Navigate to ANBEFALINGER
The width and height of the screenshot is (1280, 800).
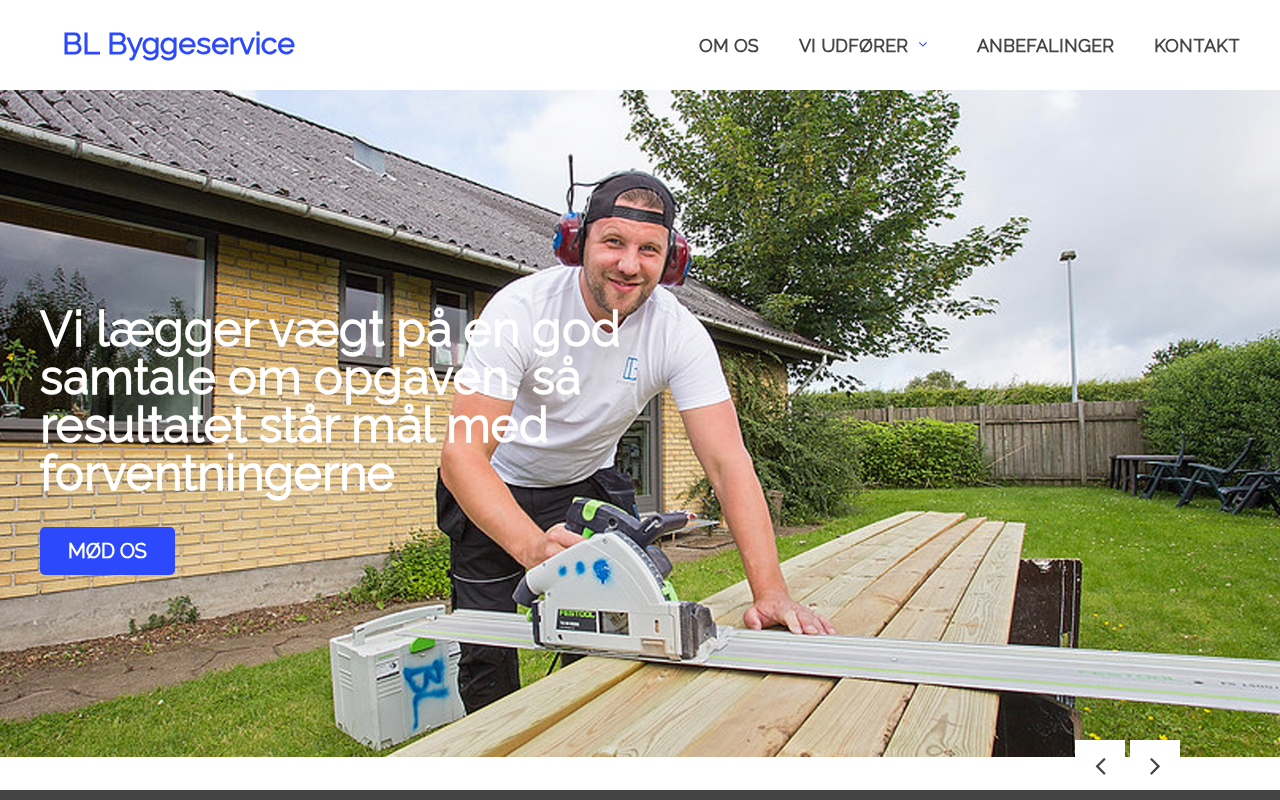tap(1045, 46)
